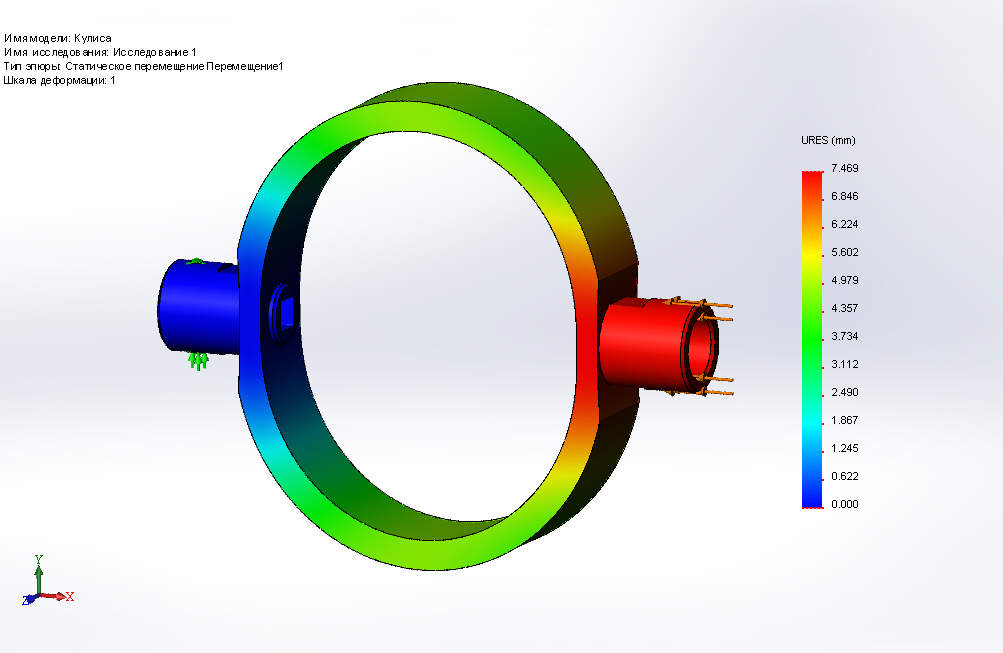
Task: Click the XYZ coordinate triad
Action: point(48,581)
